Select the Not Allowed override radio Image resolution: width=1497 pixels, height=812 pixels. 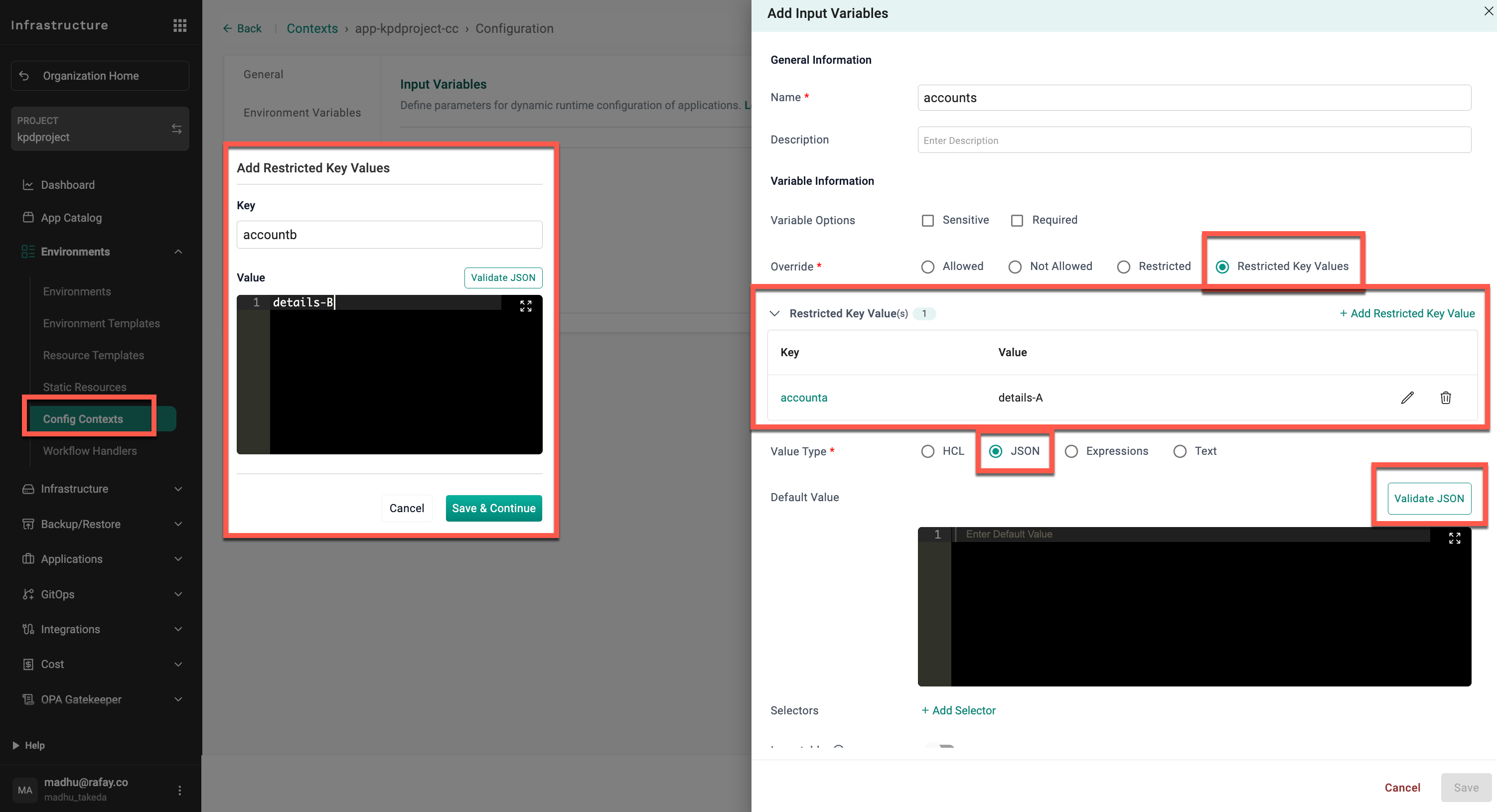point(1015,267)
